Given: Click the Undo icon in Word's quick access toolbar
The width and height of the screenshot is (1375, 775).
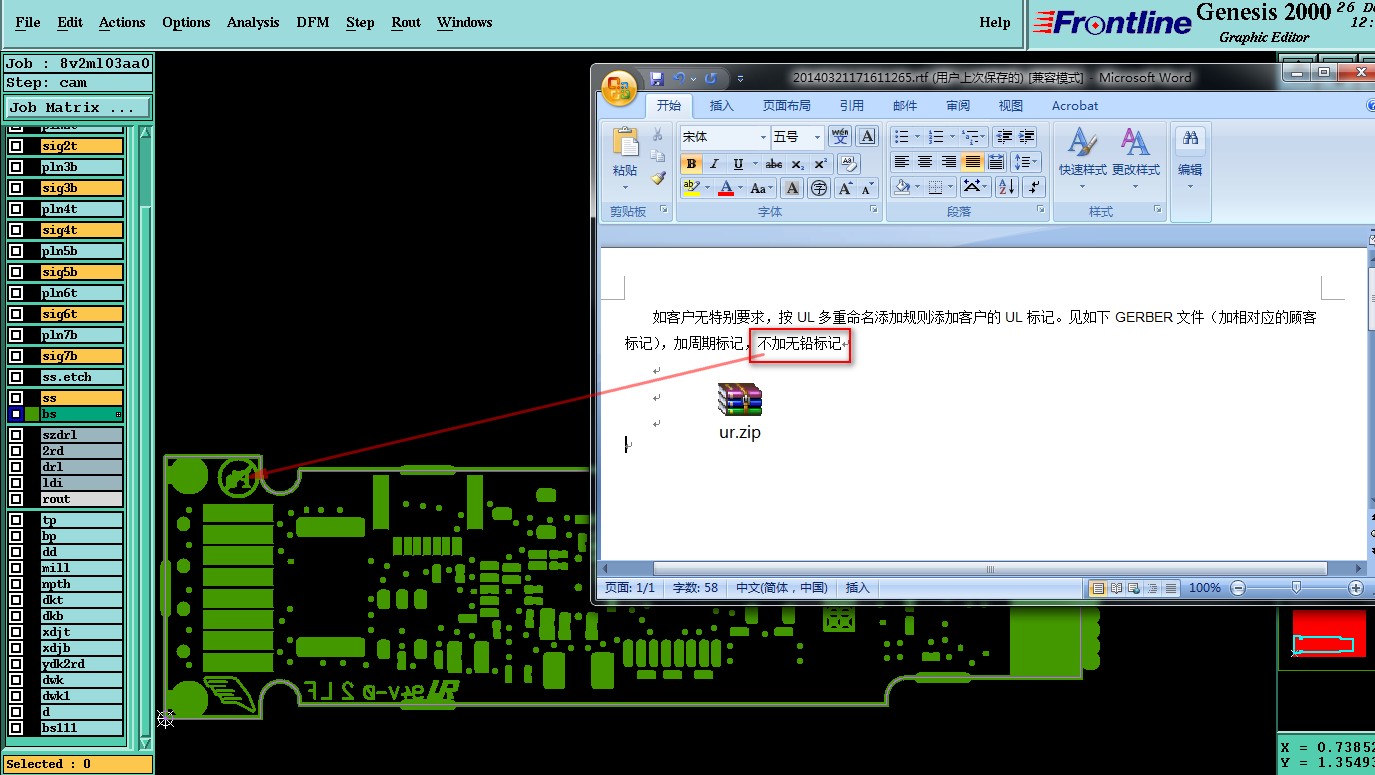Looking at the screenshot, I should tap(680, 78).
